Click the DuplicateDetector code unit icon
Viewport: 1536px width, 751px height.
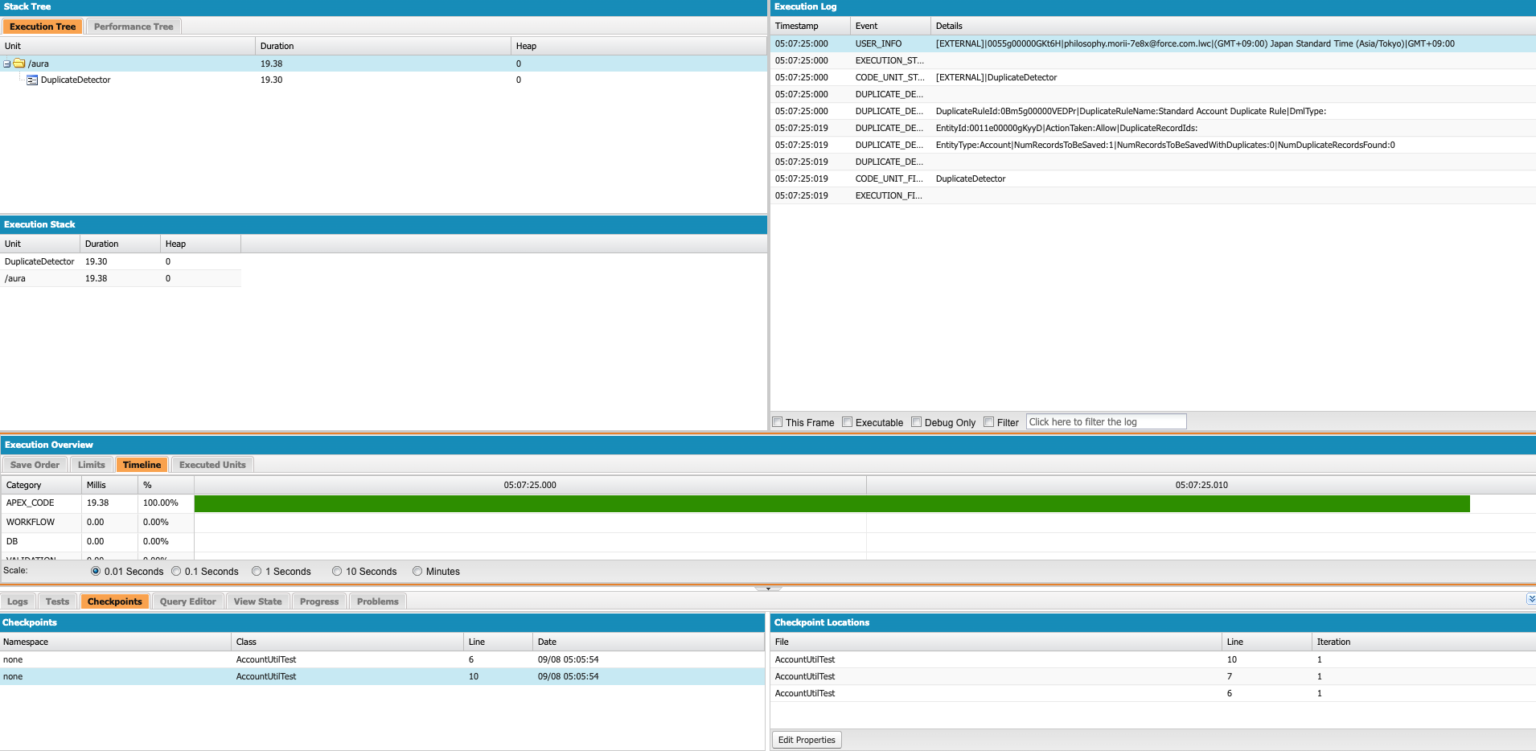[33, 80]
